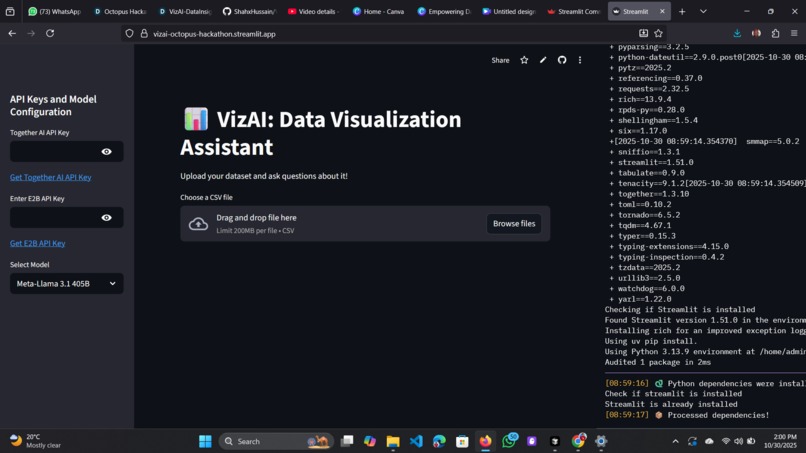
Task: Click the volume icon in system tray
Action: tap(739, 441)
